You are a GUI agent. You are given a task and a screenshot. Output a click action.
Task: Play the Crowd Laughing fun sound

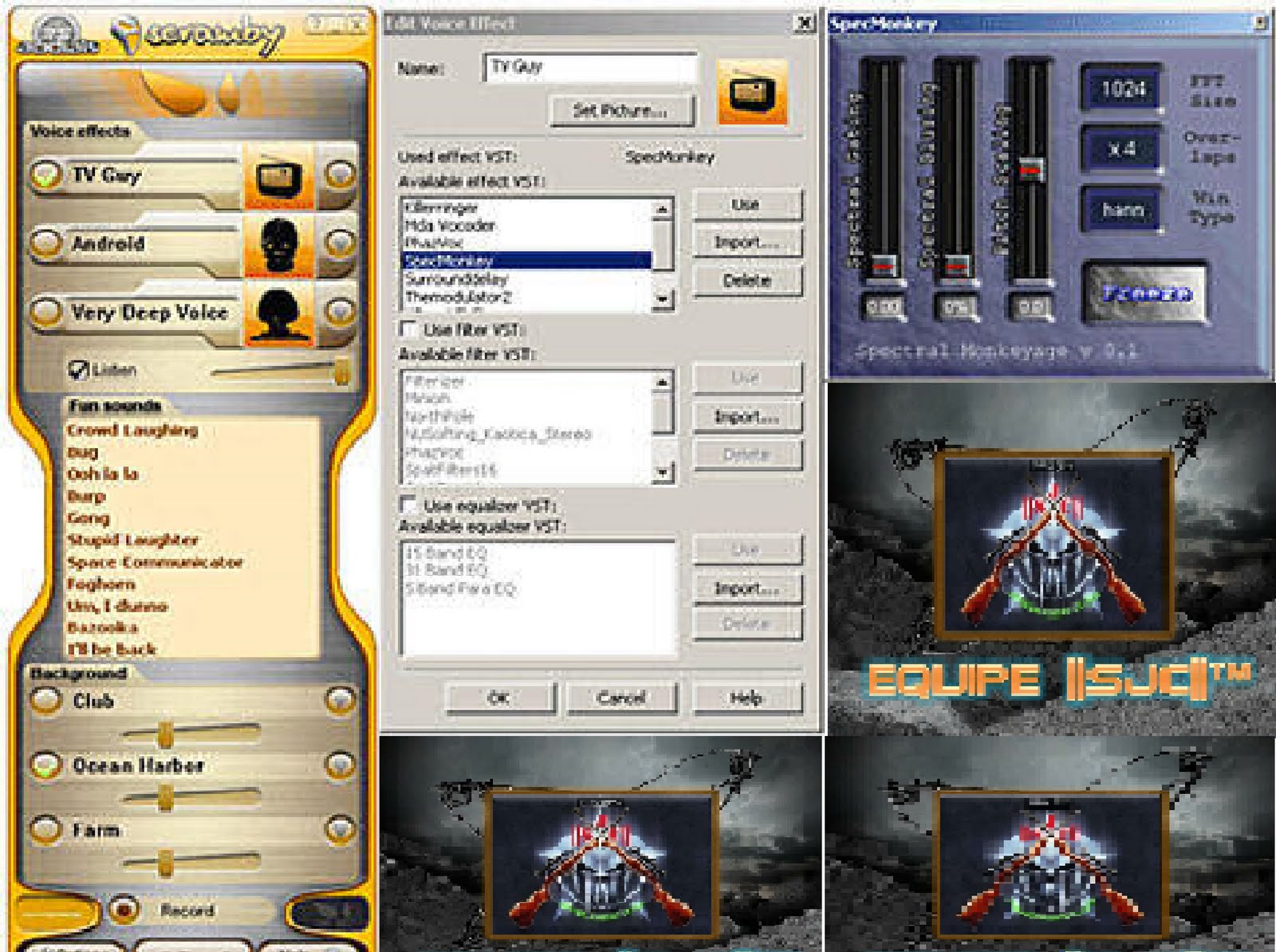pos(132,430)
